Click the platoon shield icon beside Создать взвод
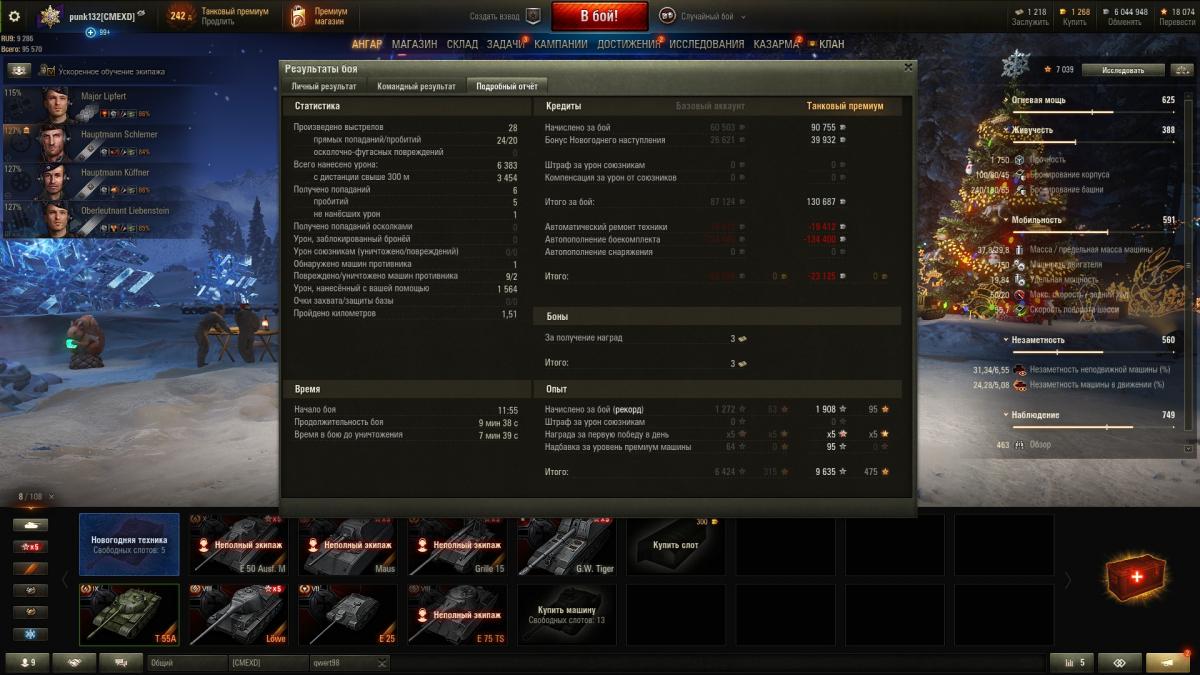1200x675 pixels. [532, 16]
